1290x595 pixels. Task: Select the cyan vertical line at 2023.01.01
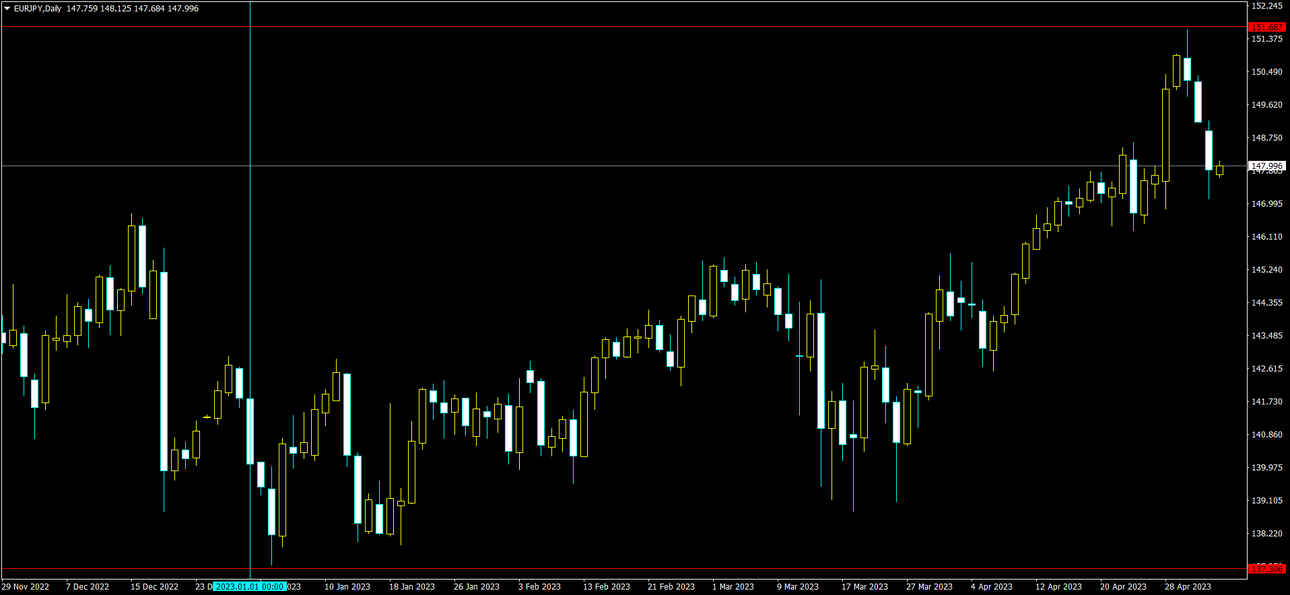pyautogui.click(x=249, y=290)
